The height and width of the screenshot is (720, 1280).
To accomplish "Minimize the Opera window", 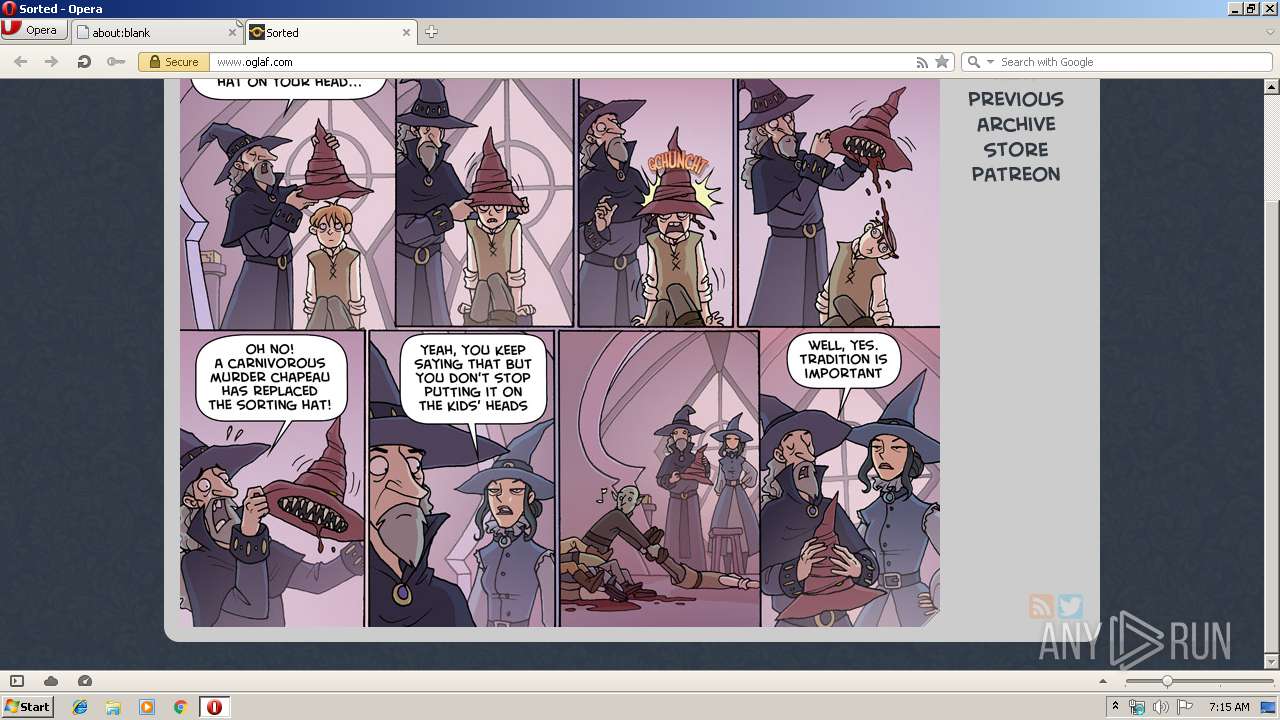I will click(1235, 9).
